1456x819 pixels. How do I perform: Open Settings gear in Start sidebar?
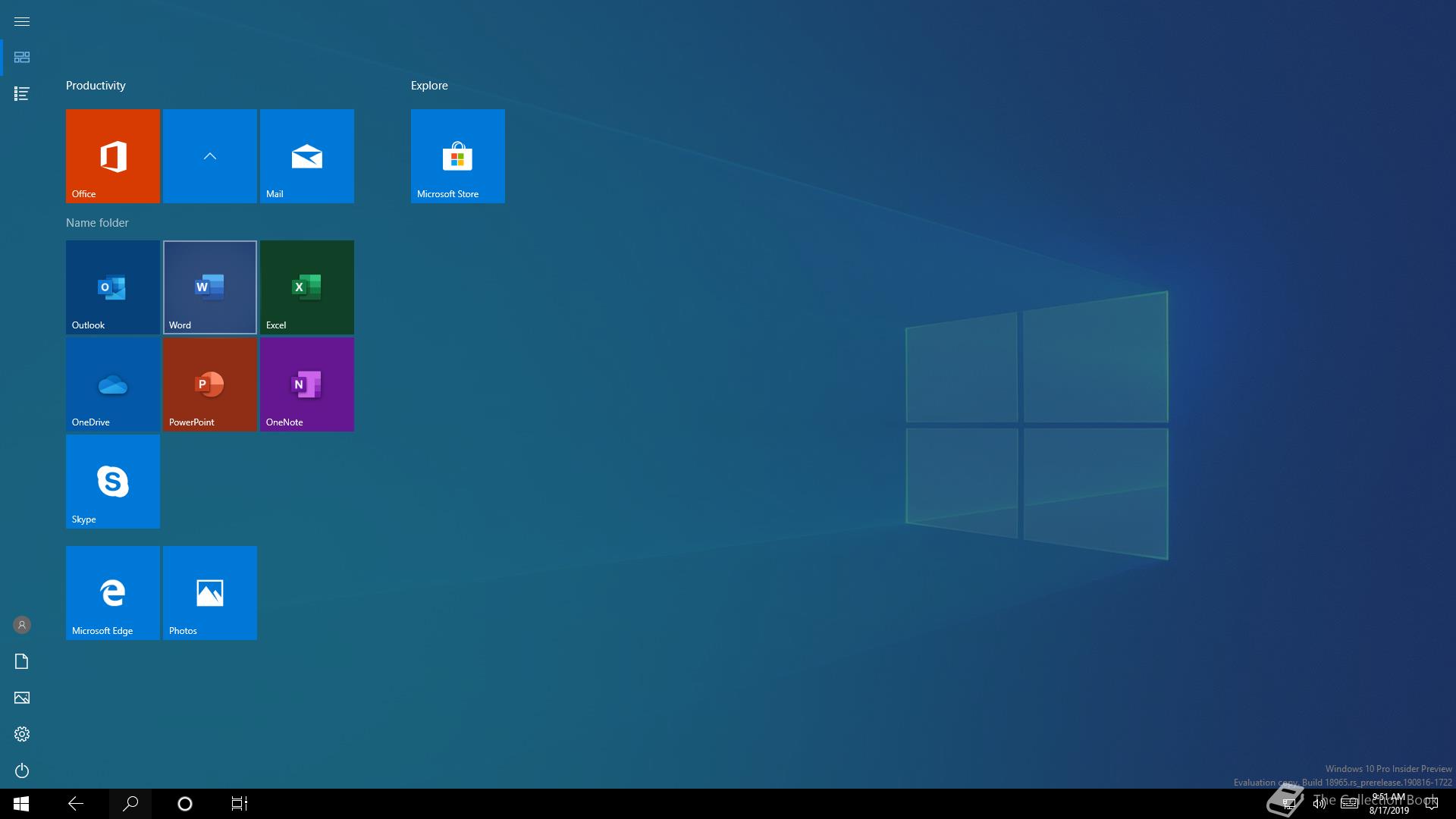pyautogui.click(x=22, y=734)
